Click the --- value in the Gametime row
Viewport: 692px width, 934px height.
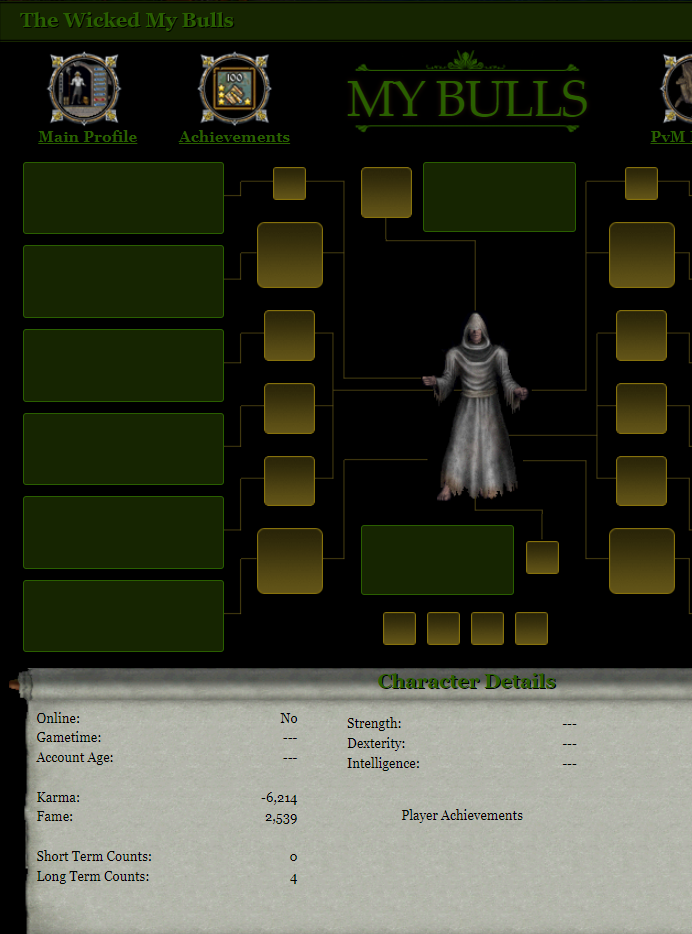tap(290, 738)
